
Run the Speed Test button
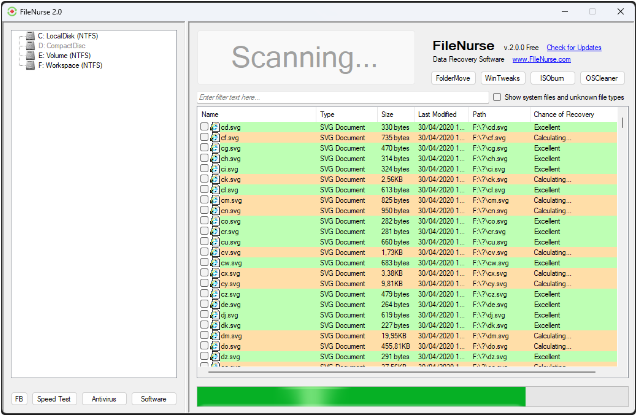(54, 399)
